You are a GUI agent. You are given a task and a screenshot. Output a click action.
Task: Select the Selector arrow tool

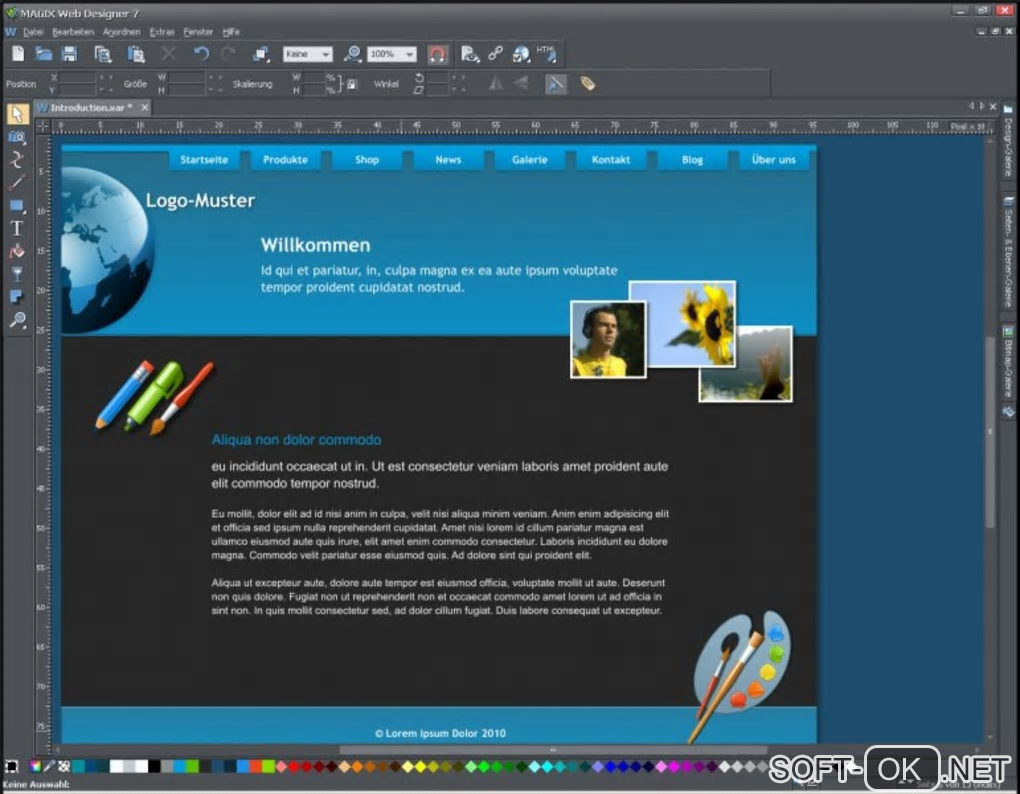click(18, 114)
